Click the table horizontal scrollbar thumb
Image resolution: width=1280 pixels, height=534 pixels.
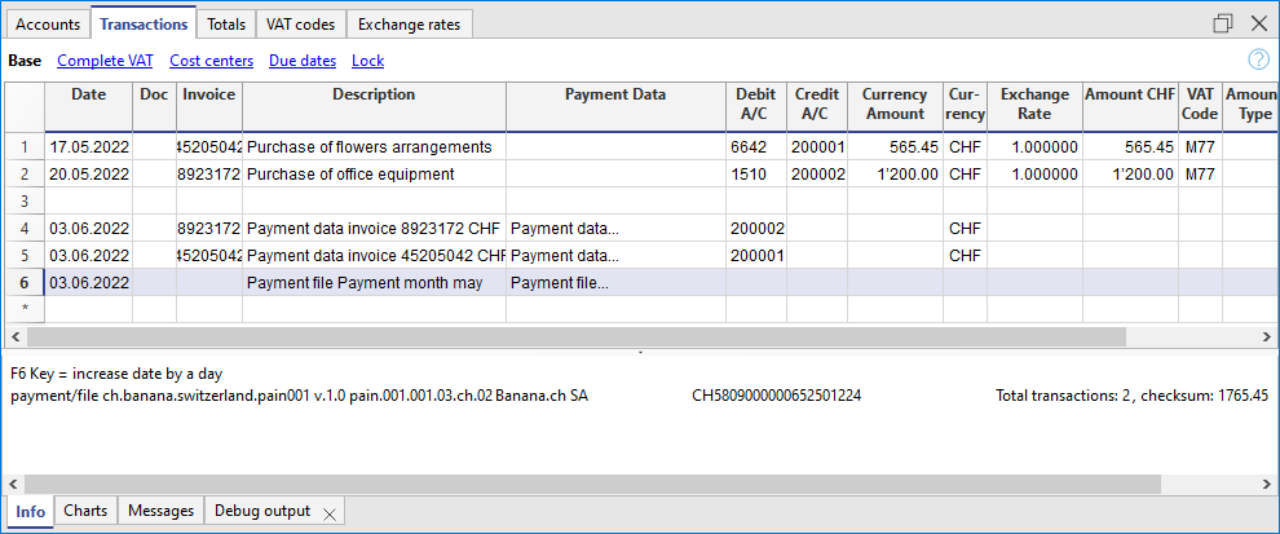click(575, 337)
